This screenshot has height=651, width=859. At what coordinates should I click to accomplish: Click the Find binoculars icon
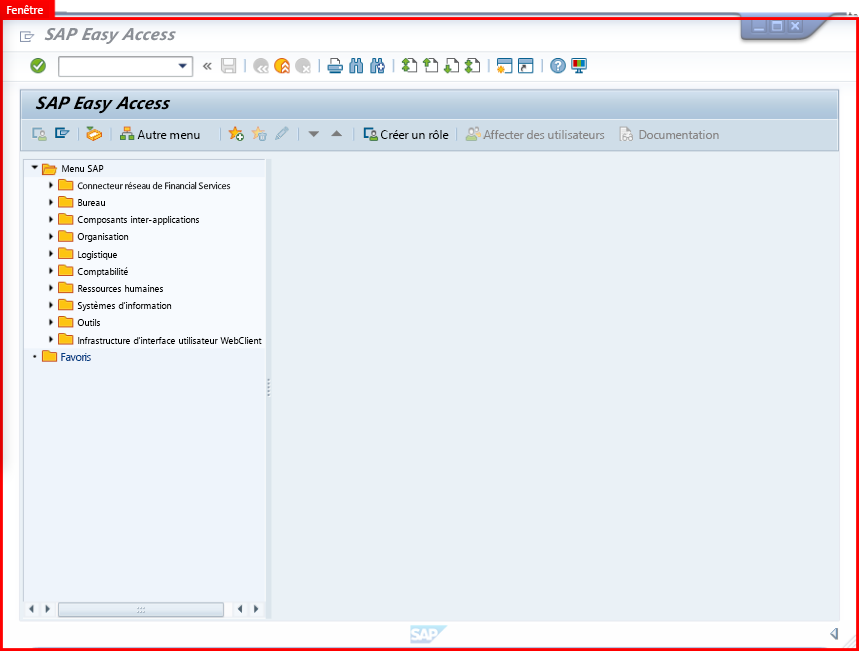356,66
